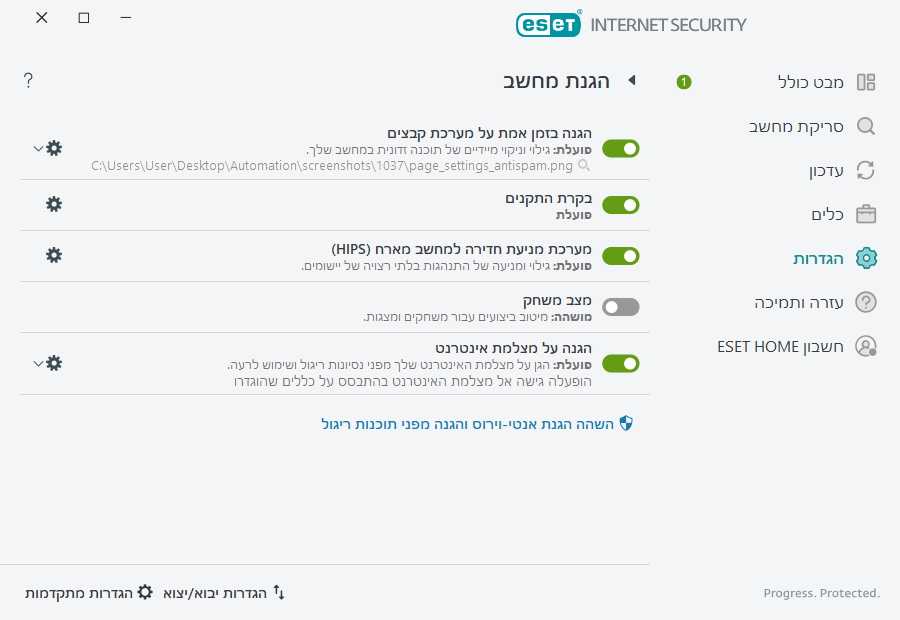Image resolution: width=900 pixels, height=620 pixels.
Task: Go back using arrow beside הגנת מחשב
Action: click(x=632, y=80)
